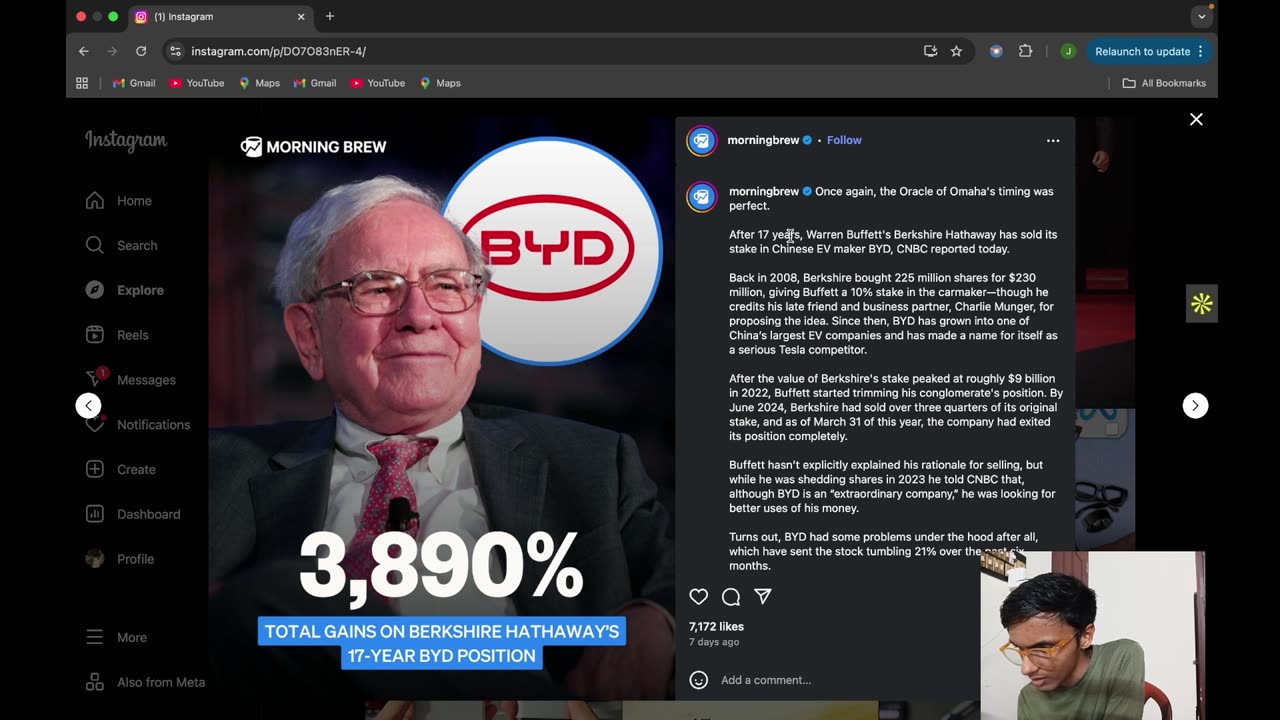Click the Instagram logo in sidebar

pos(126,141)
